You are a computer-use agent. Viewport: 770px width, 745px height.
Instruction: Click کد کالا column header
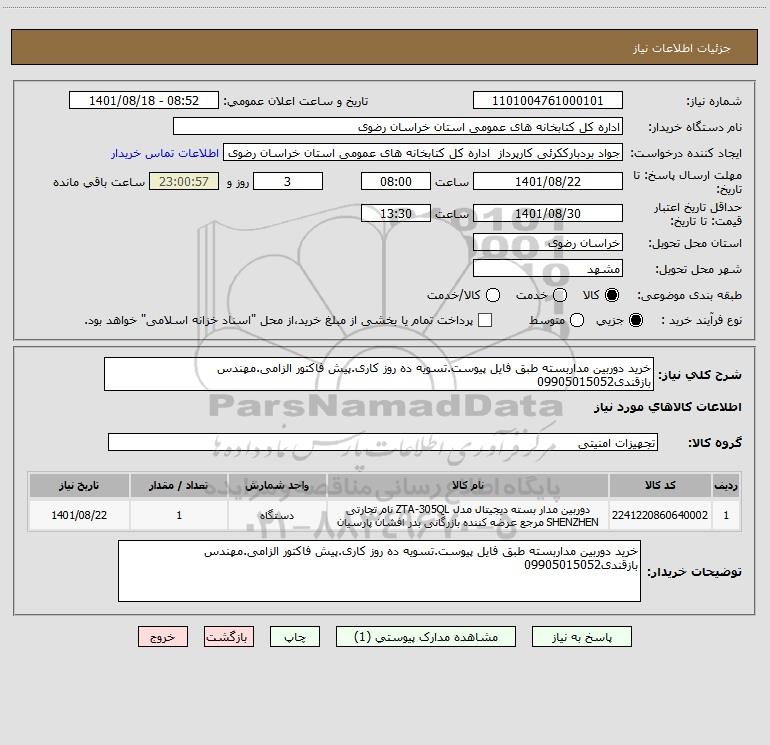pos(660,485)
